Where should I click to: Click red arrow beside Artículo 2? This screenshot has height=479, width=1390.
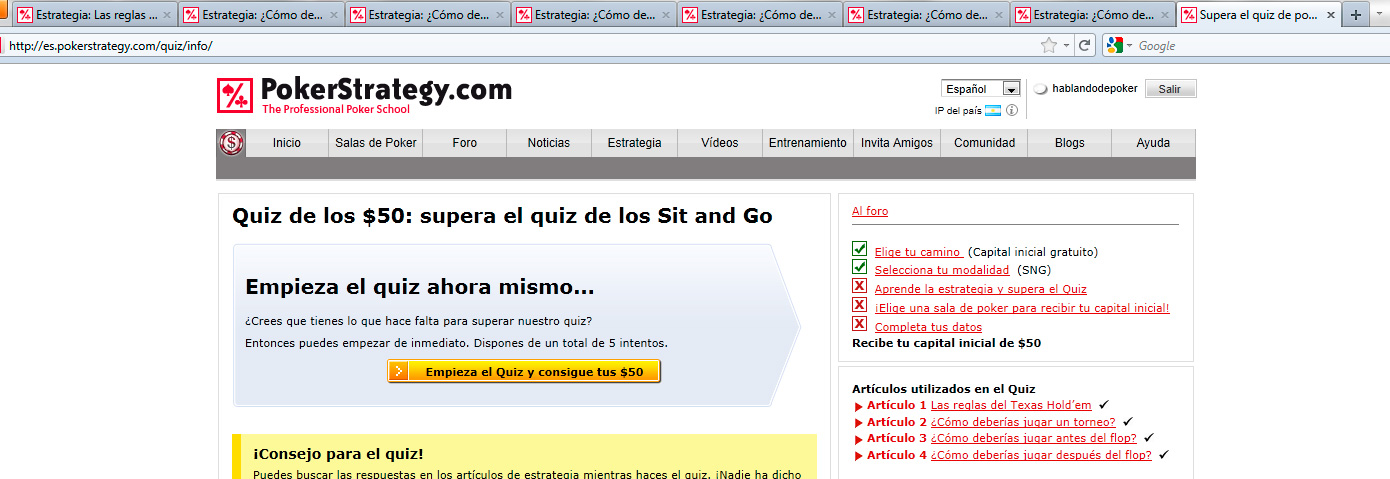(x=858, y=423)
